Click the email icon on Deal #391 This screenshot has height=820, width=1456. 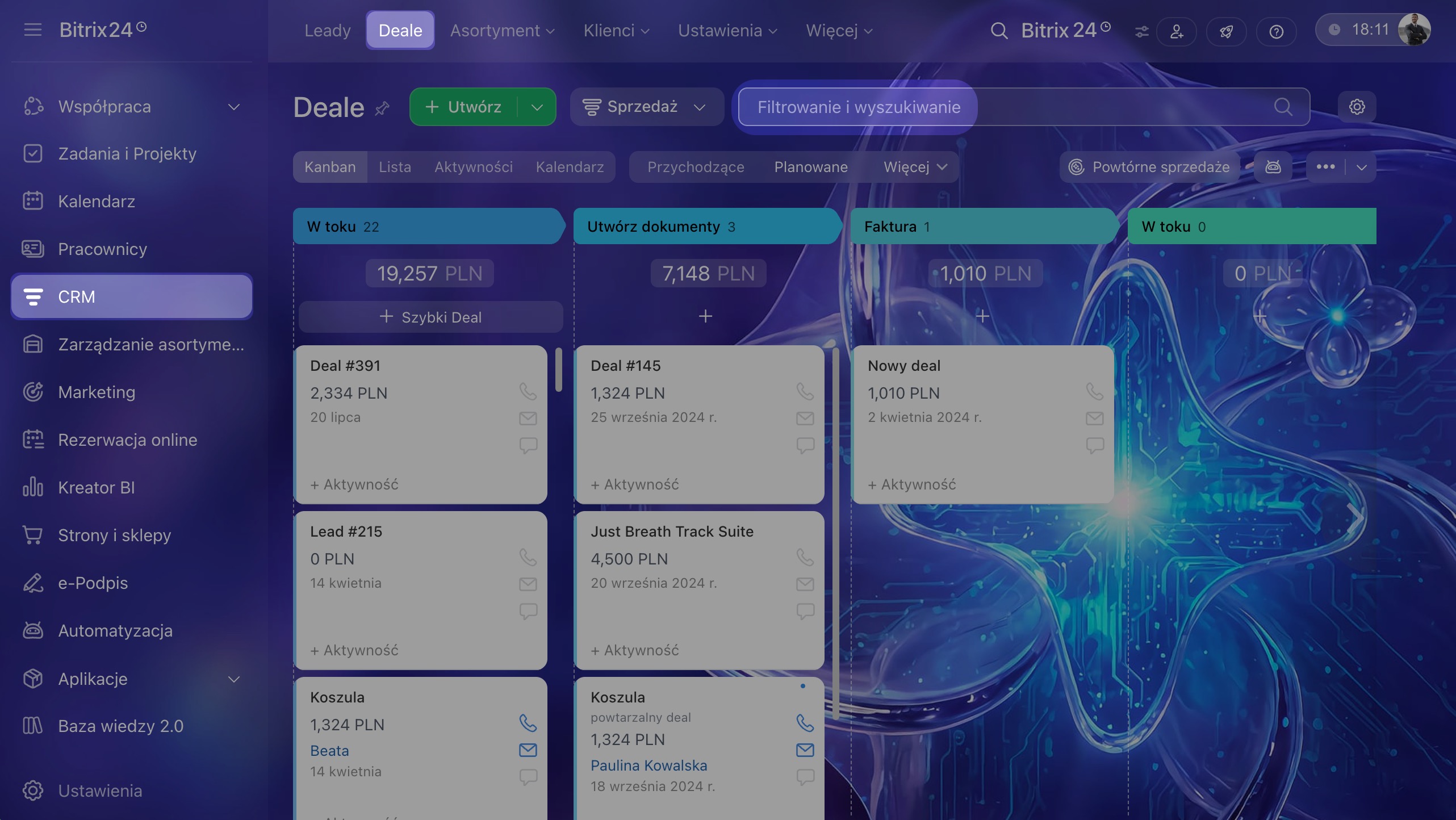point(528,419)
